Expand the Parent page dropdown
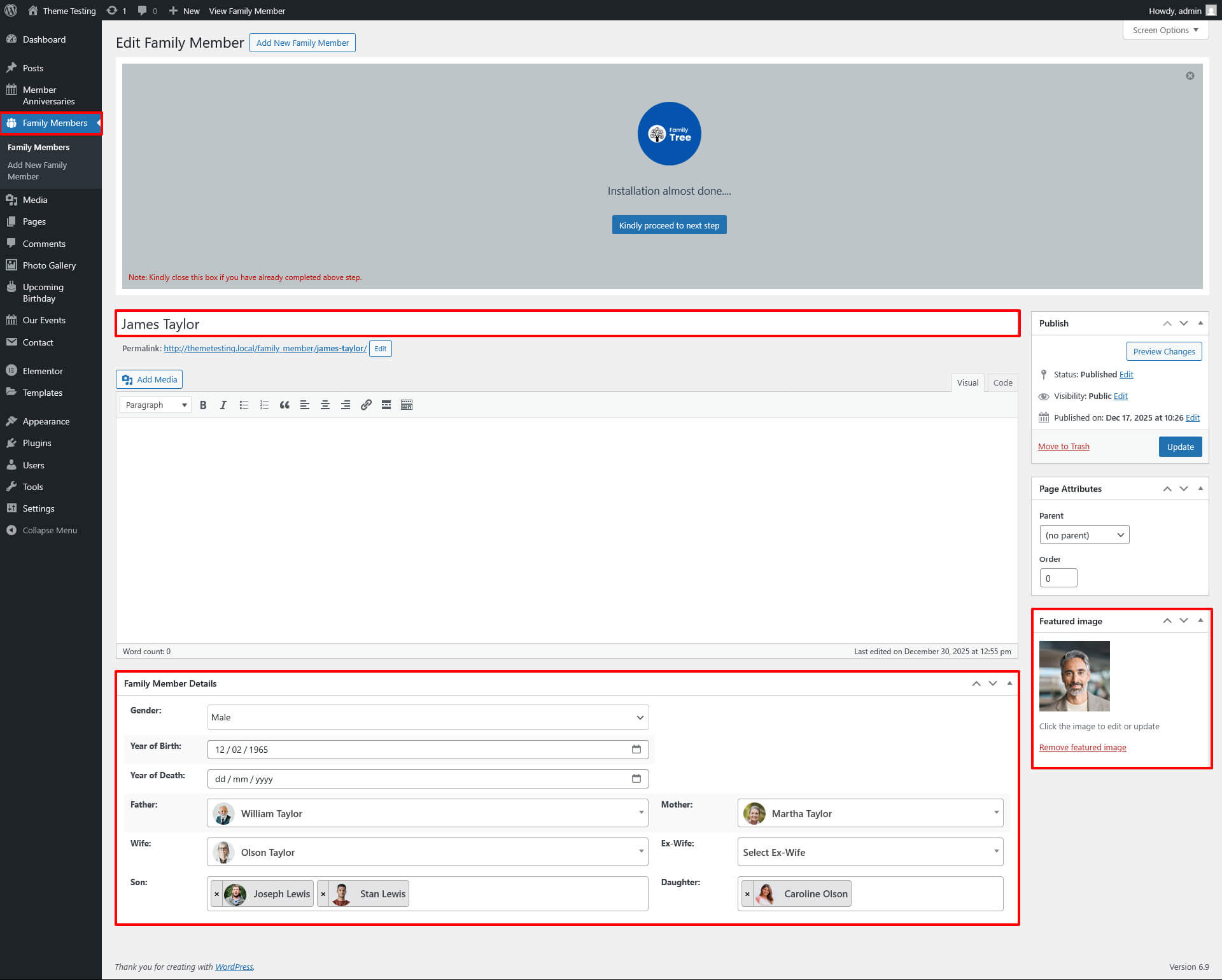 1084,535
